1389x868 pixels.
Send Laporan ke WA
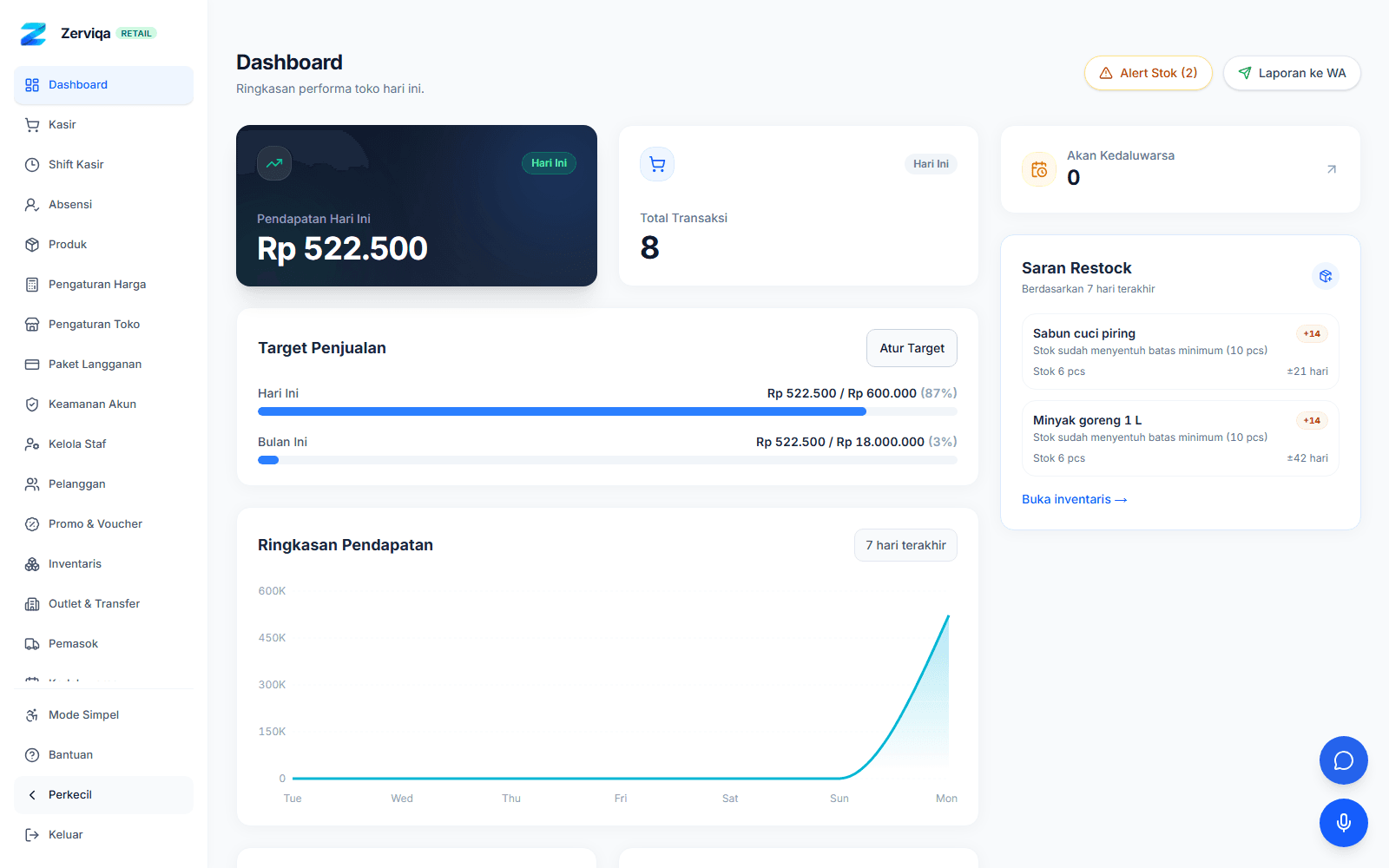tap(1292, 73)
